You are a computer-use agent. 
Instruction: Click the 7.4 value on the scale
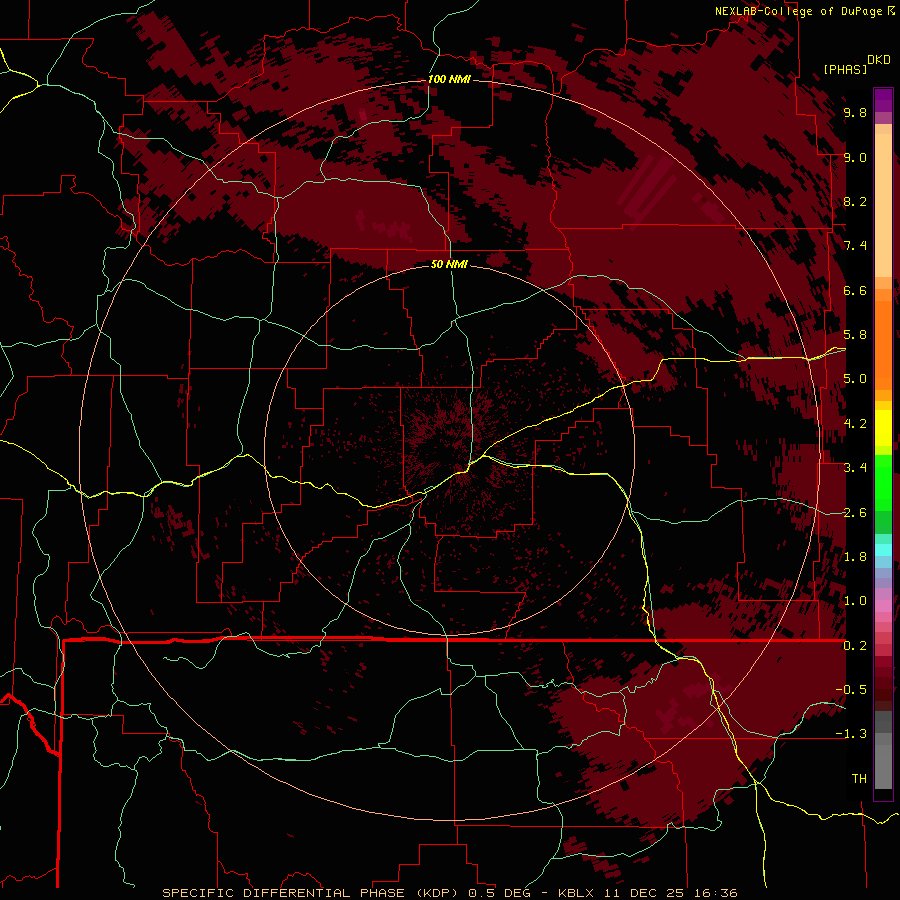[855, 246]
